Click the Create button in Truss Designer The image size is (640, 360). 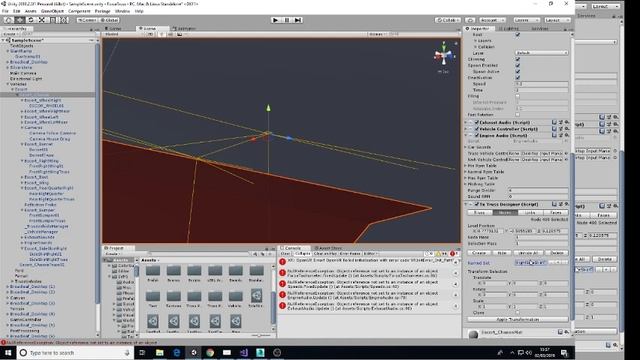[479, 253]
